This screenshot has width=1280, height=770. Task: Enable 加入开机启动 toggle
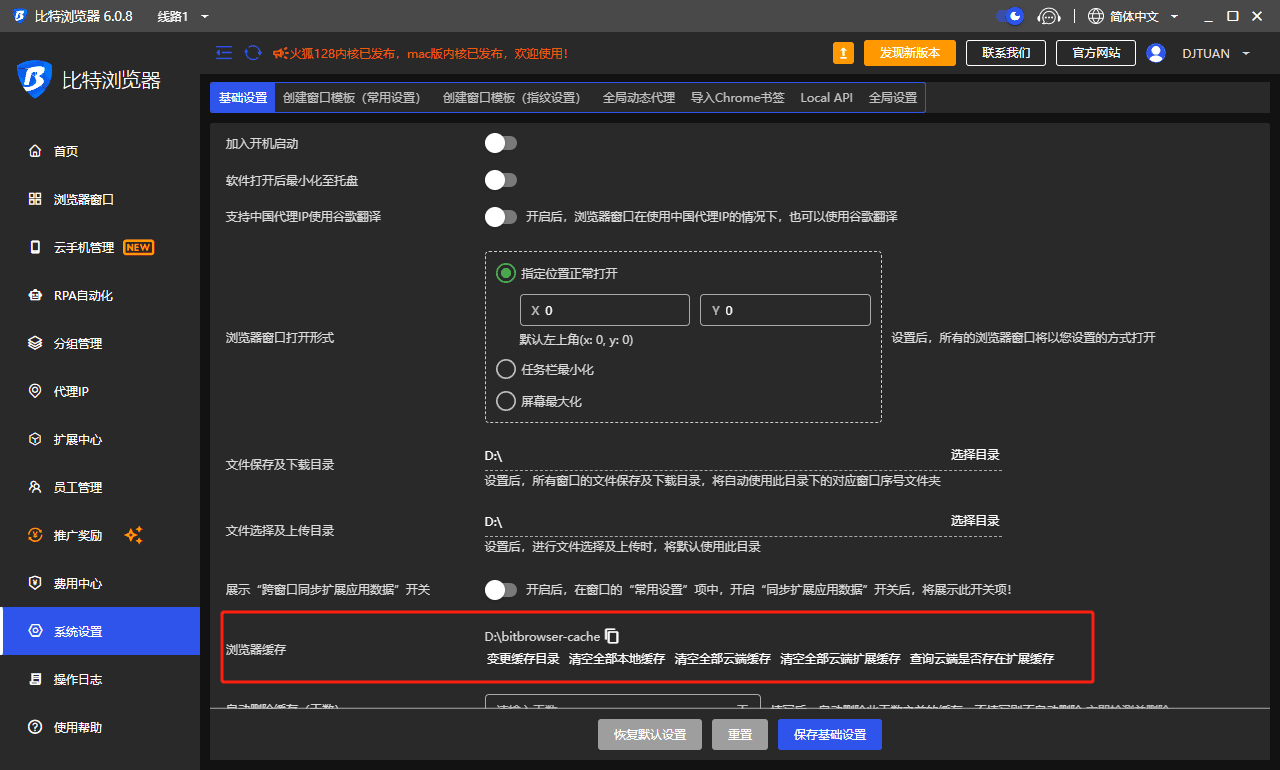pos(501,144)
